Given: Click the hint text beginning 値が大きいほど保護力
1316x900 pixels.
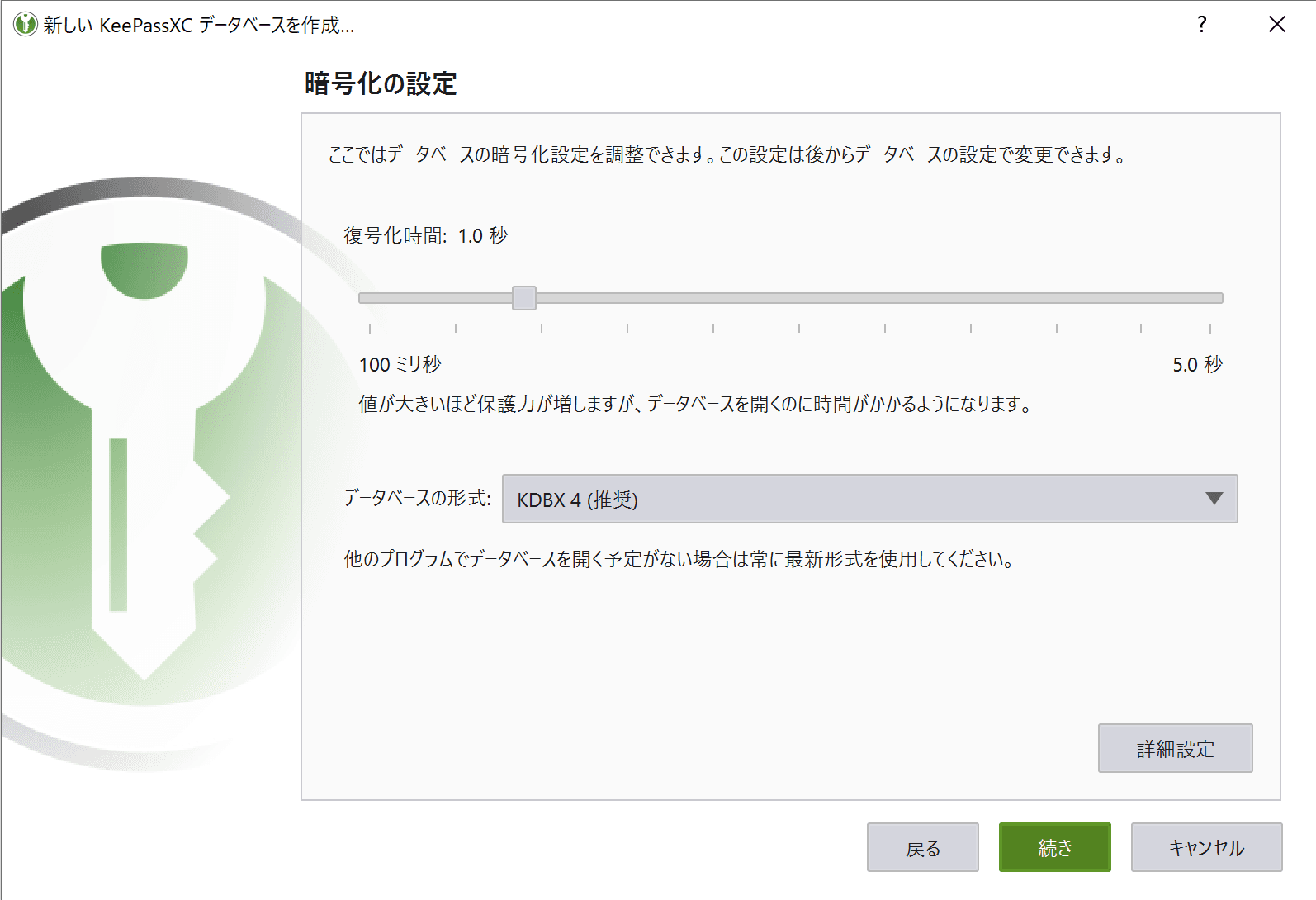Looking at the screenshot, I should click(x=695, y=404).
